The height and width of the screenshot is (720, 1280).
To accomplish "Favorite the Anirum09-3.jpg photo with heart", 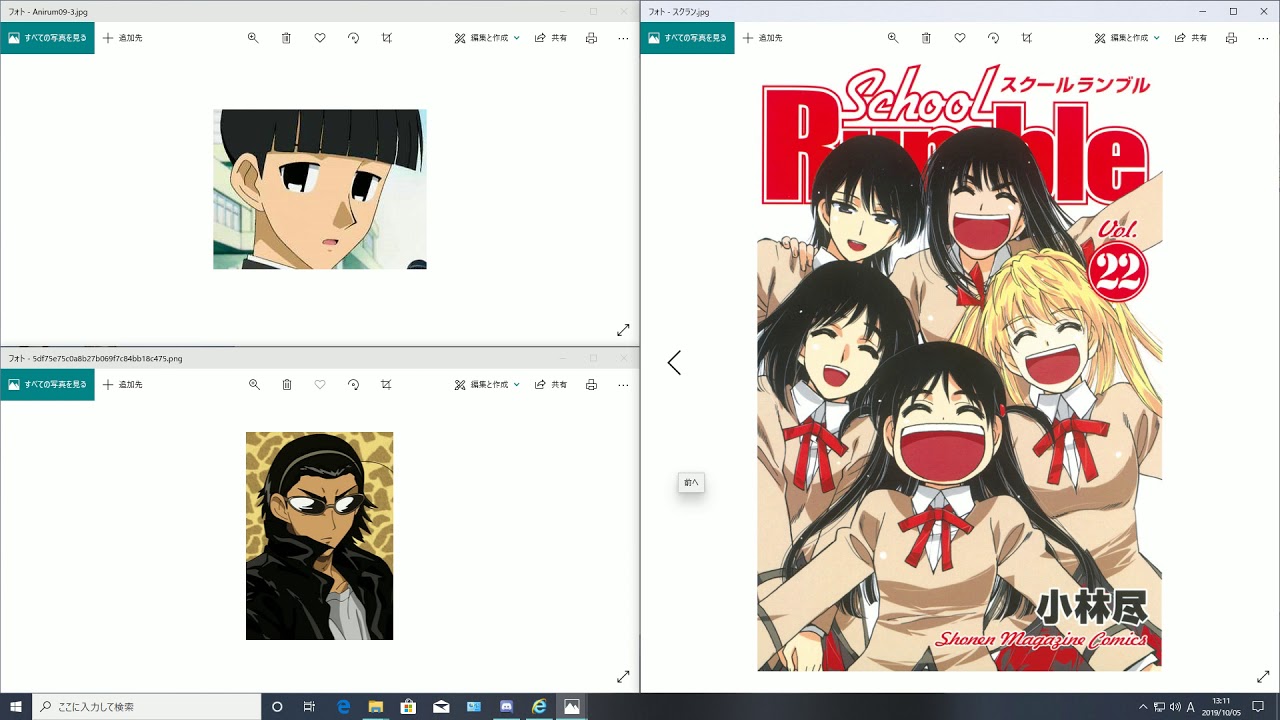I will 320,38.
